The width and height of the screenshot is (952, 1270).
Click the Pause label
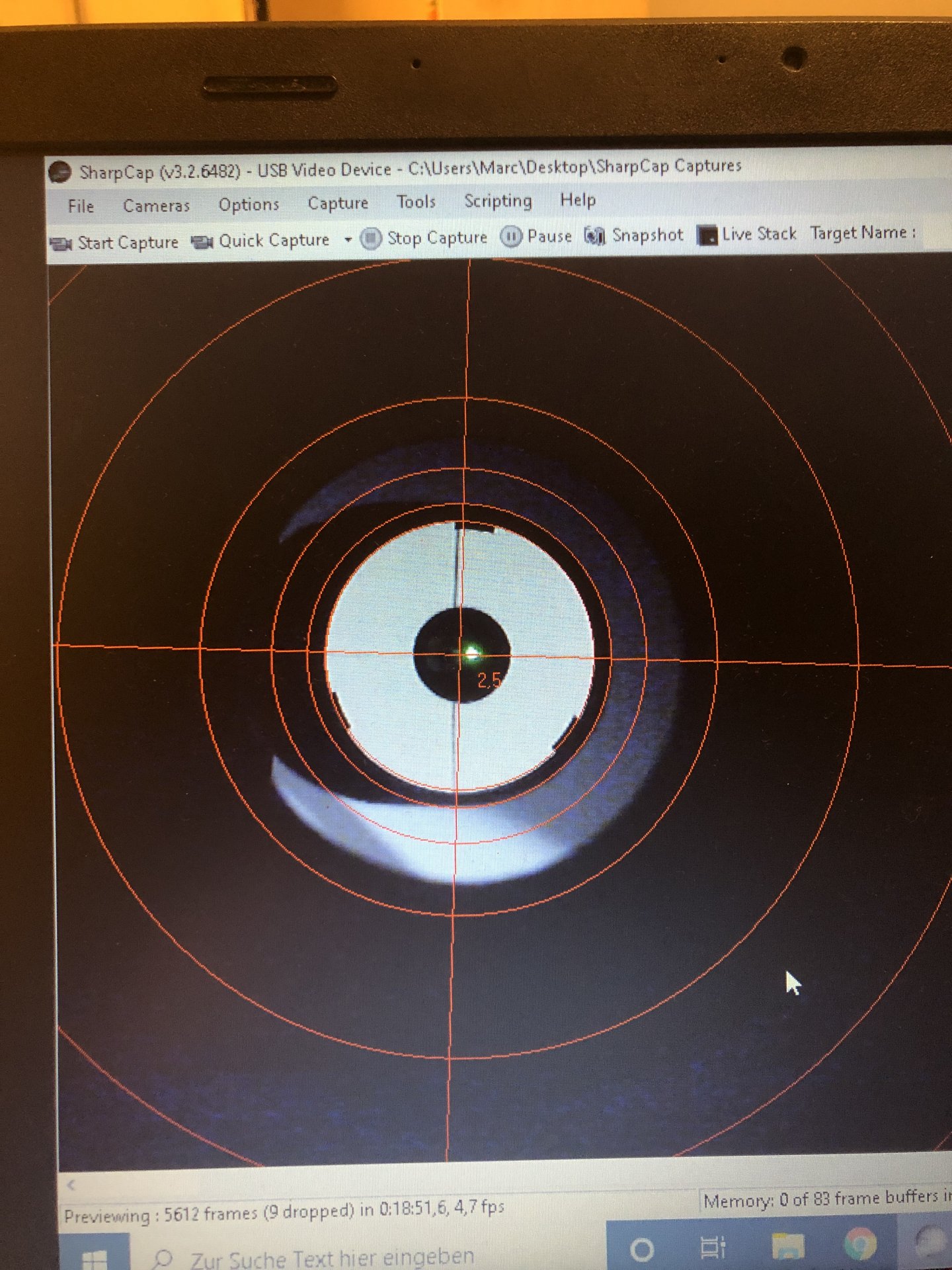click(x=549, y=235)
